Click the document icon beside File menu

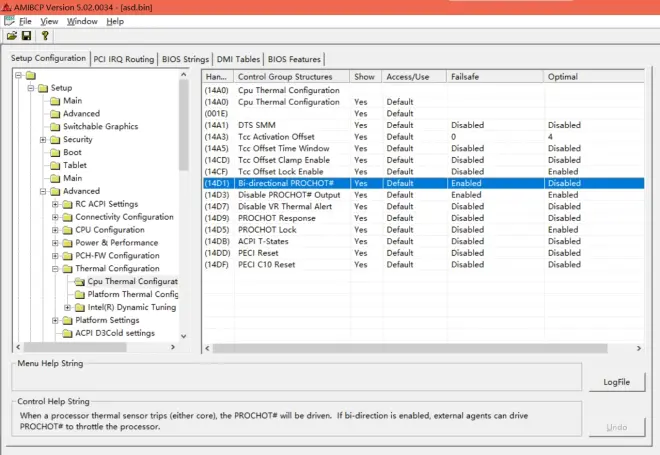[x=9, y=21]
